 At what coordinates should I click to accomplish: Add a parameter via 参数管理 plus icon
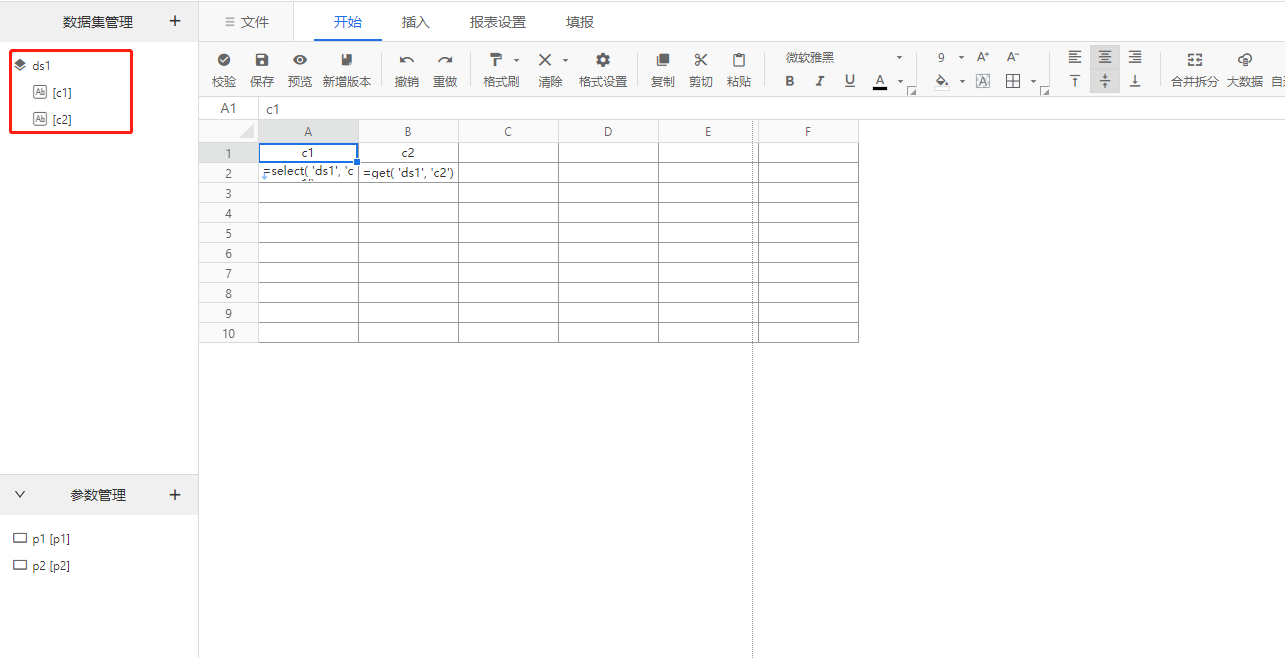(x=175, y=495)
